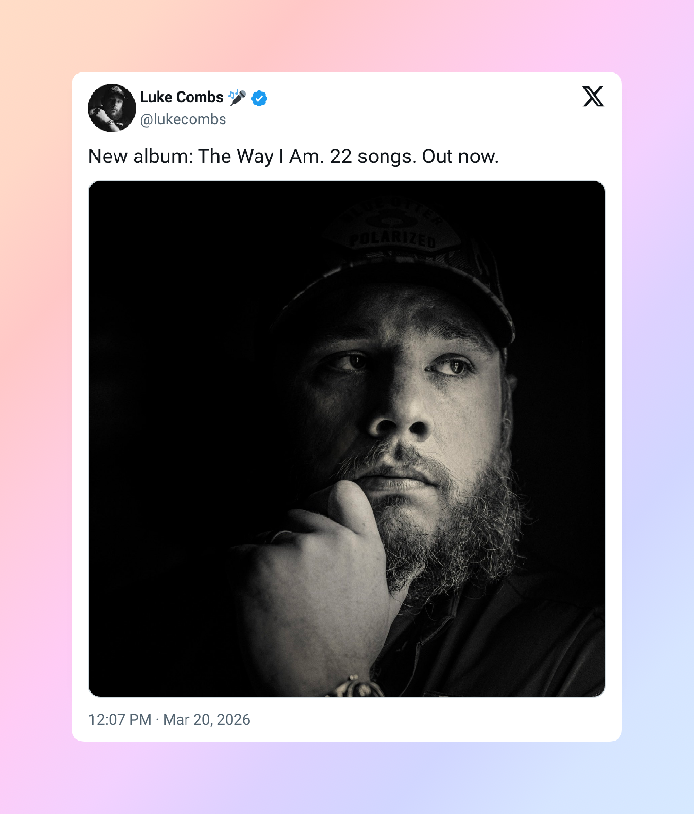This screenshot has width=694, height=814.
Task: Click the dot separating time and date
Action: point(157,720)
